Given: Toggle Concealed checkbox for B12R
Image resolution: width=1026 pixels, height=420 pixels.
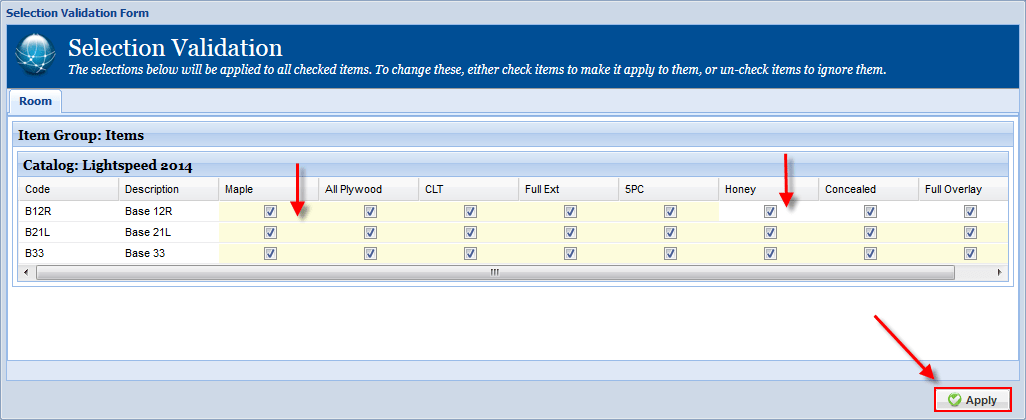Looking at the screenshot, I should point(870,211).
